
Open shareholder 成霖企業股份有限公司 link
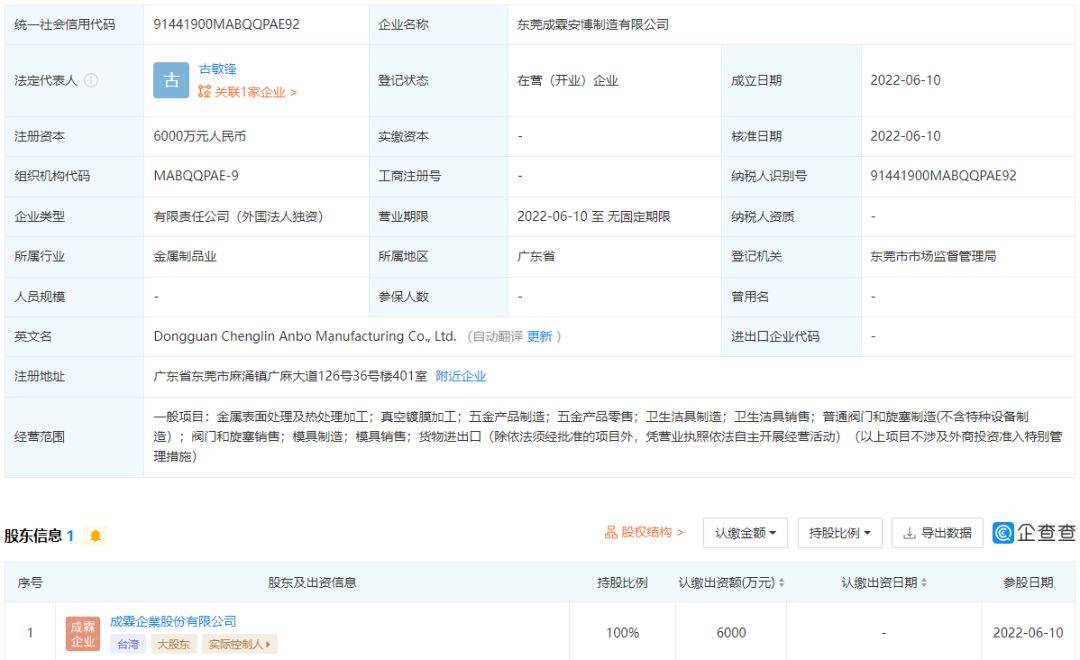point(173,622)
